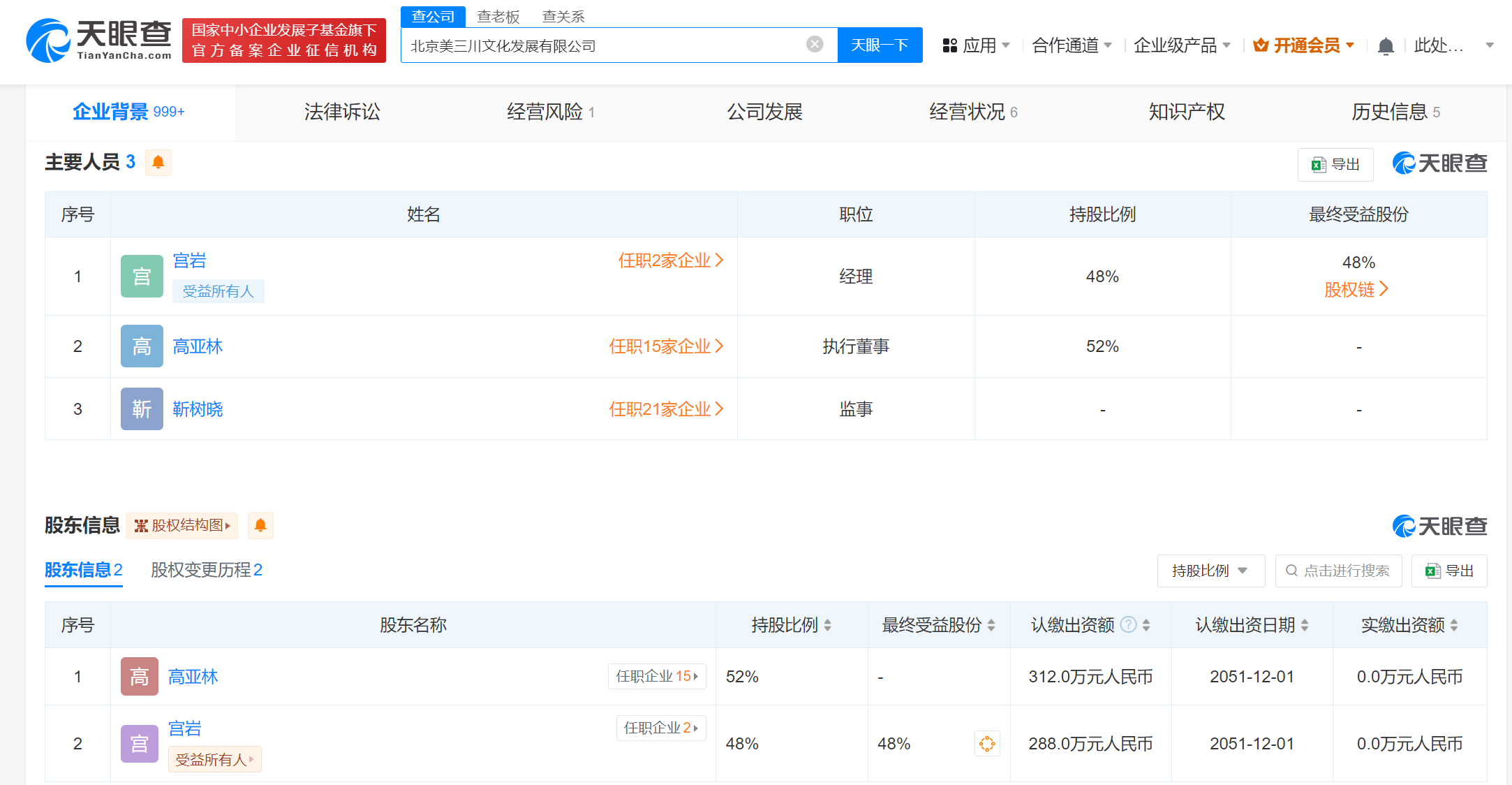Click the blue 高 avatar in personnel row 2

coord(142,346)
